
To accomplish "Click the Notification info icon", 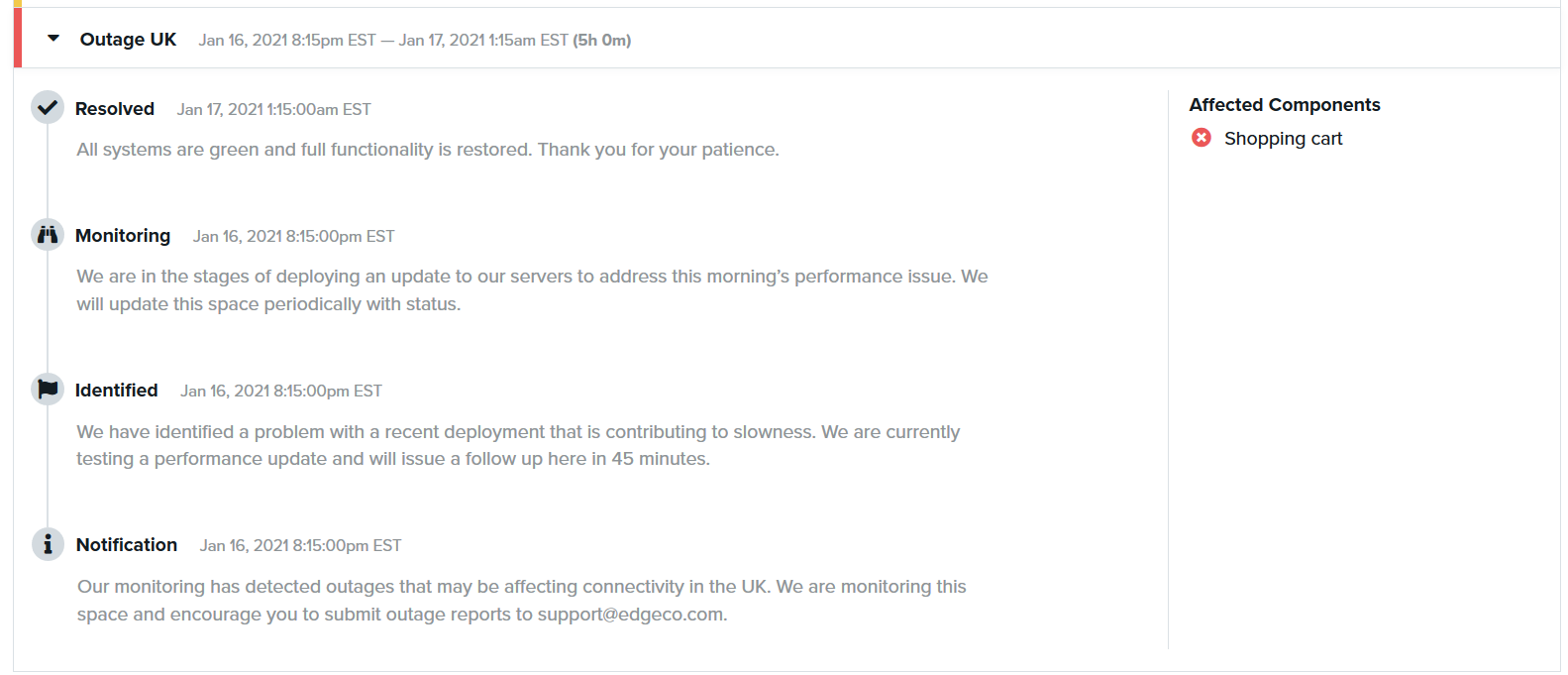I will (48, 544).
